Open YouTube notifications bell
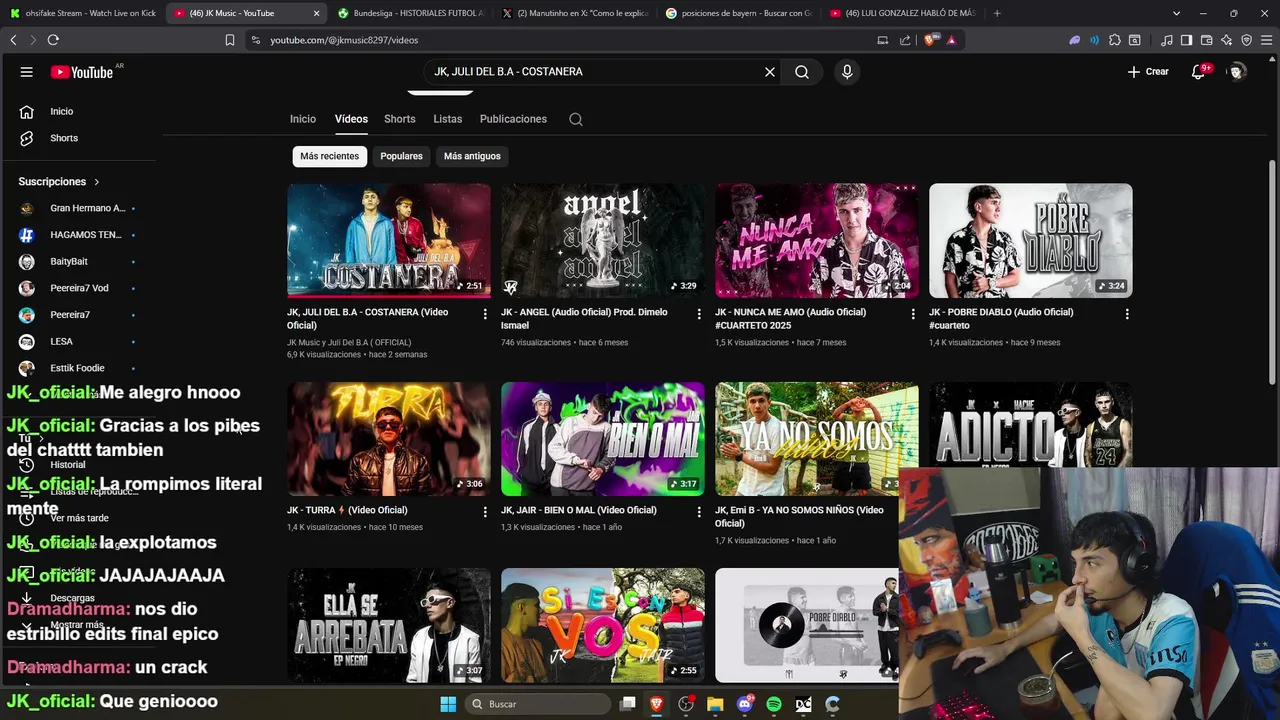 click(x=1199, y=72)
